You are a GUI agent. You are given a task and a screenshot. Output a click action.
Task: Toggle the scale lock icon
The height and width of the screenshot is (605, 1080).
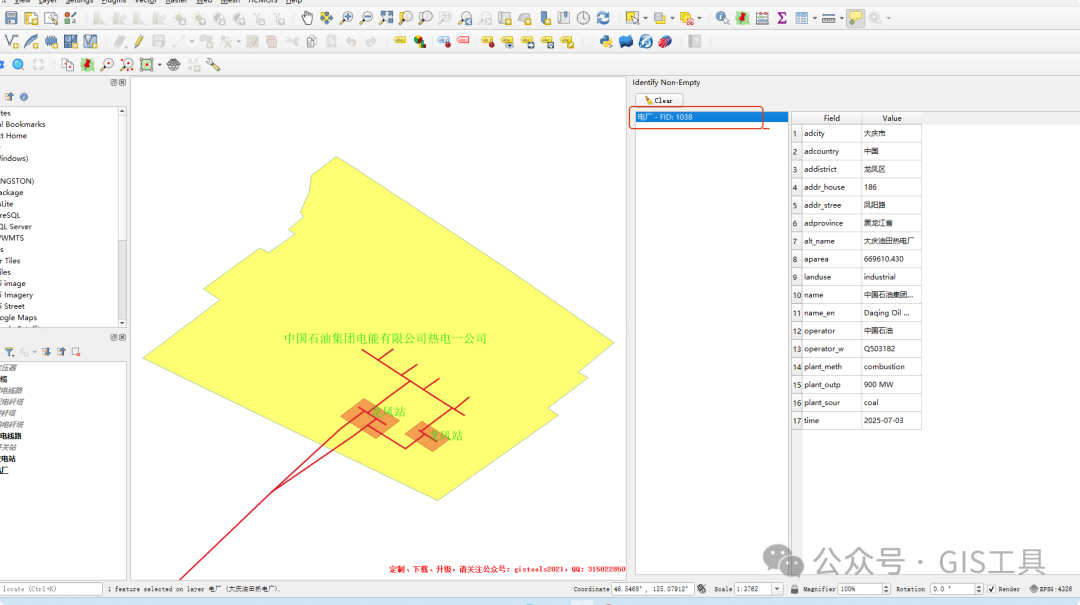click(x=794, y=589)
